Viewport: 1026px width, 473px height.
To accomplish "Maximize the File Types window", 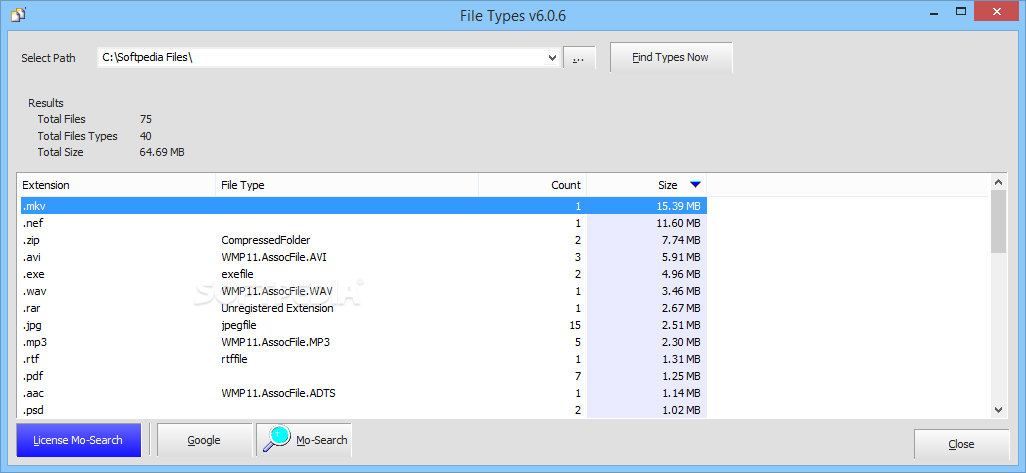I will [961, 10].
